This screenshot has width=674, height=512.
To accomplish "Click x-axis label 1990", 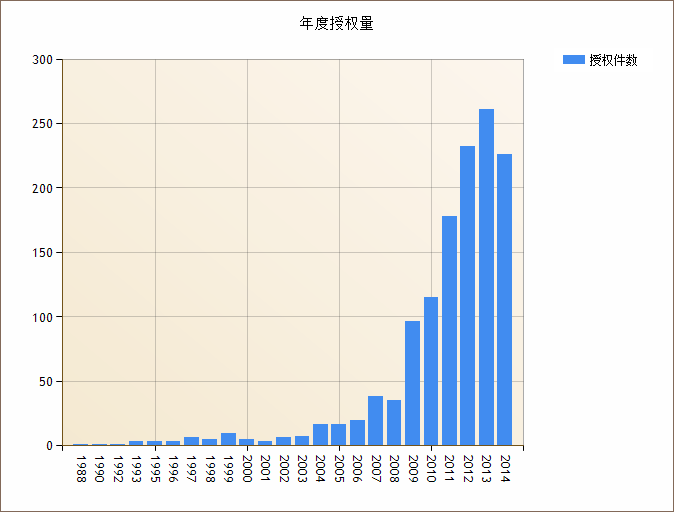I will coord(99,469).
